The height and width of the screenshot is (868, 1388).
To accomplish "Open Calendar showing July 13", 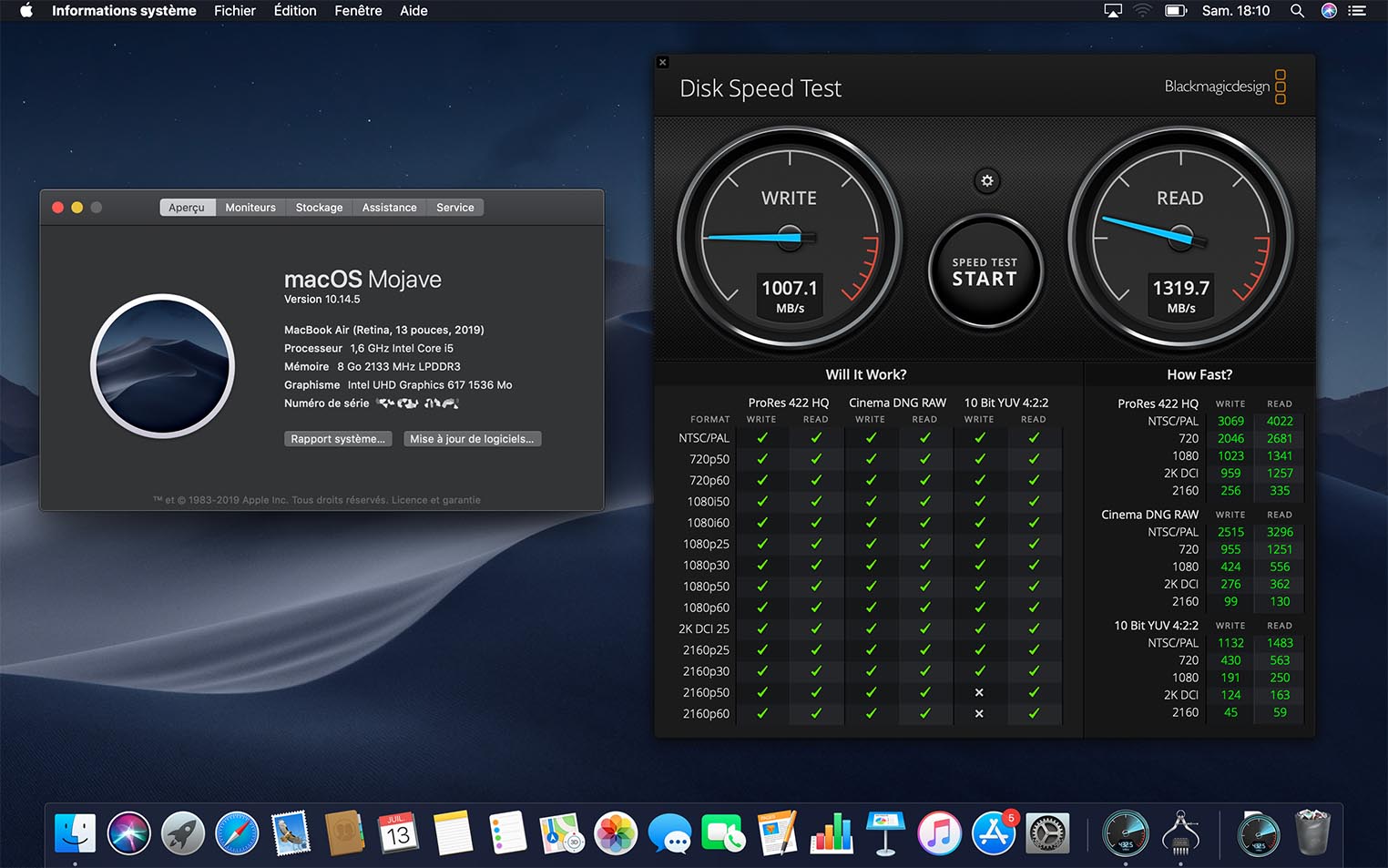I will pos(399,832).
